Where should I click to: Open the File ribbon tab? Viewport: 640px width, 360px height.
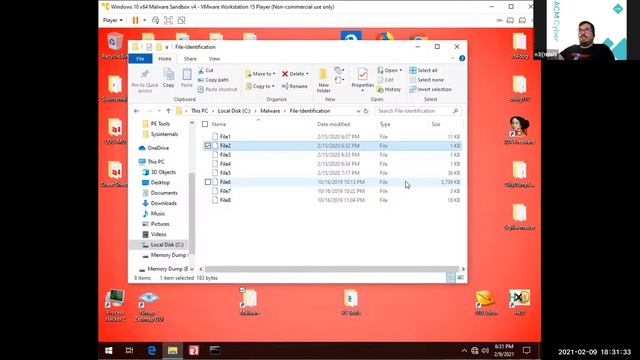pyautogui.click(x=140, y=59)
